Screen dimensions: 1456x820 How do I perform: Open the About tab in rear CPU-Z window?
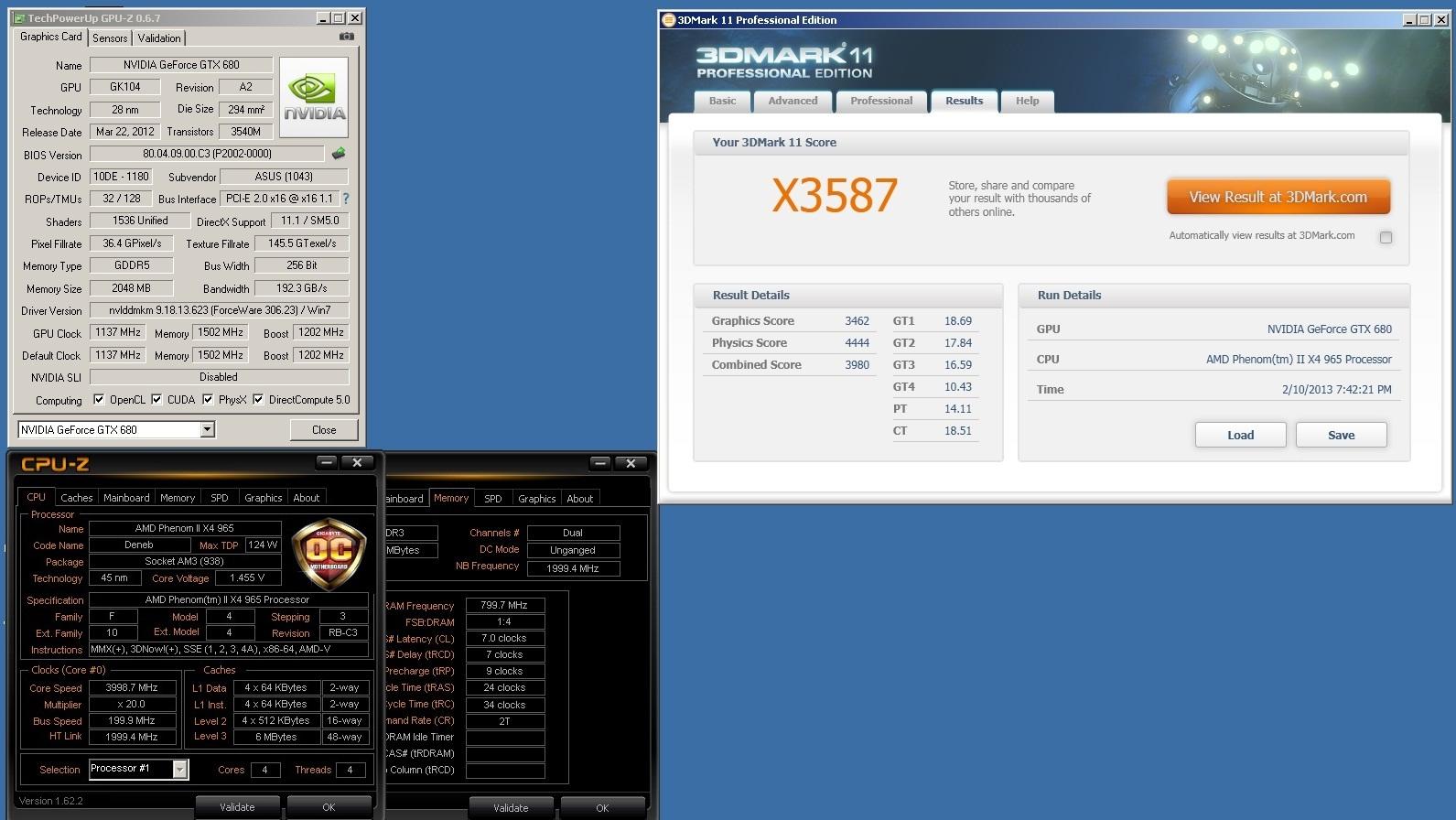pyautogui.click(x=580, y=499)
